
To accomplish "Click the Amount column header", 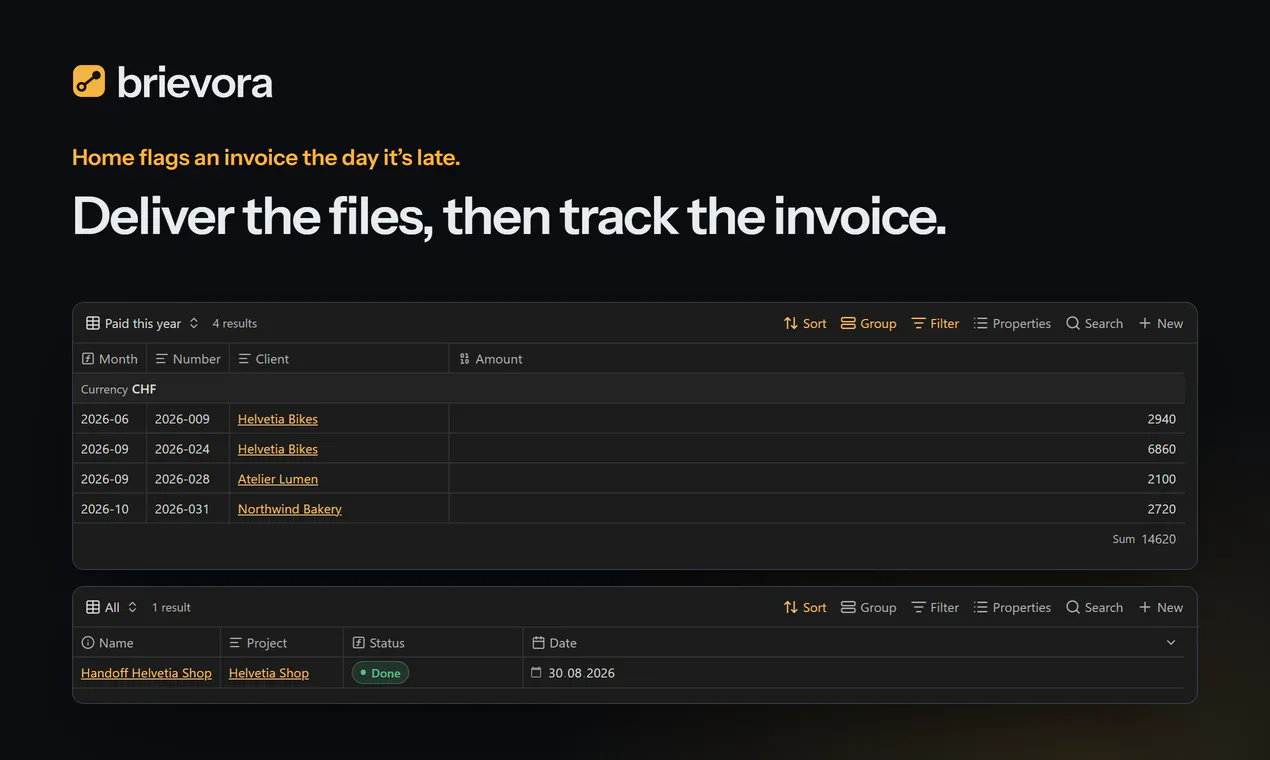I will [816, 359].
